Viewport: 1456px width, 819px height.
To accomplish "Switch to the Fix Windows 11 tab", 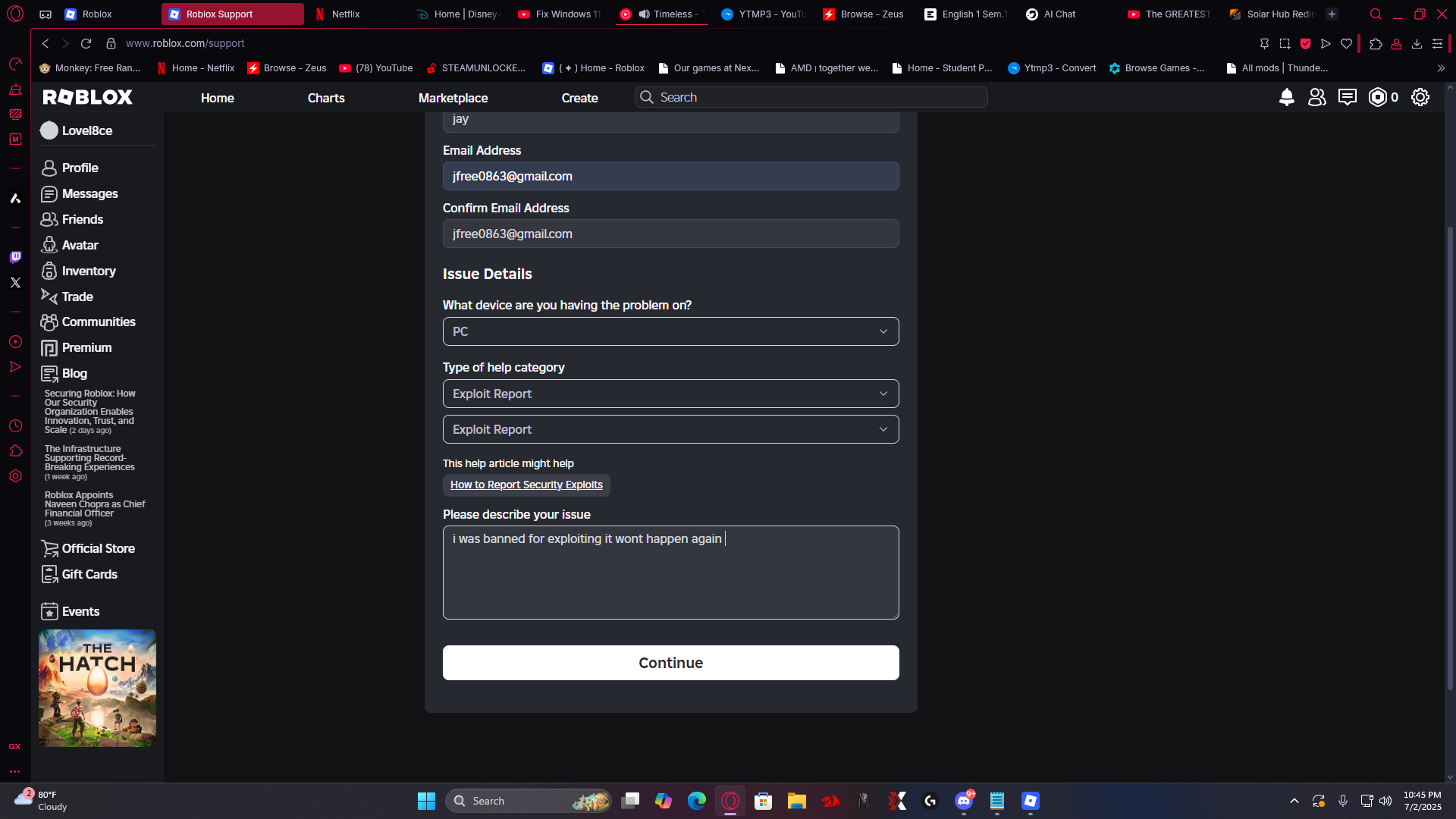I will (x=560, y=14).
